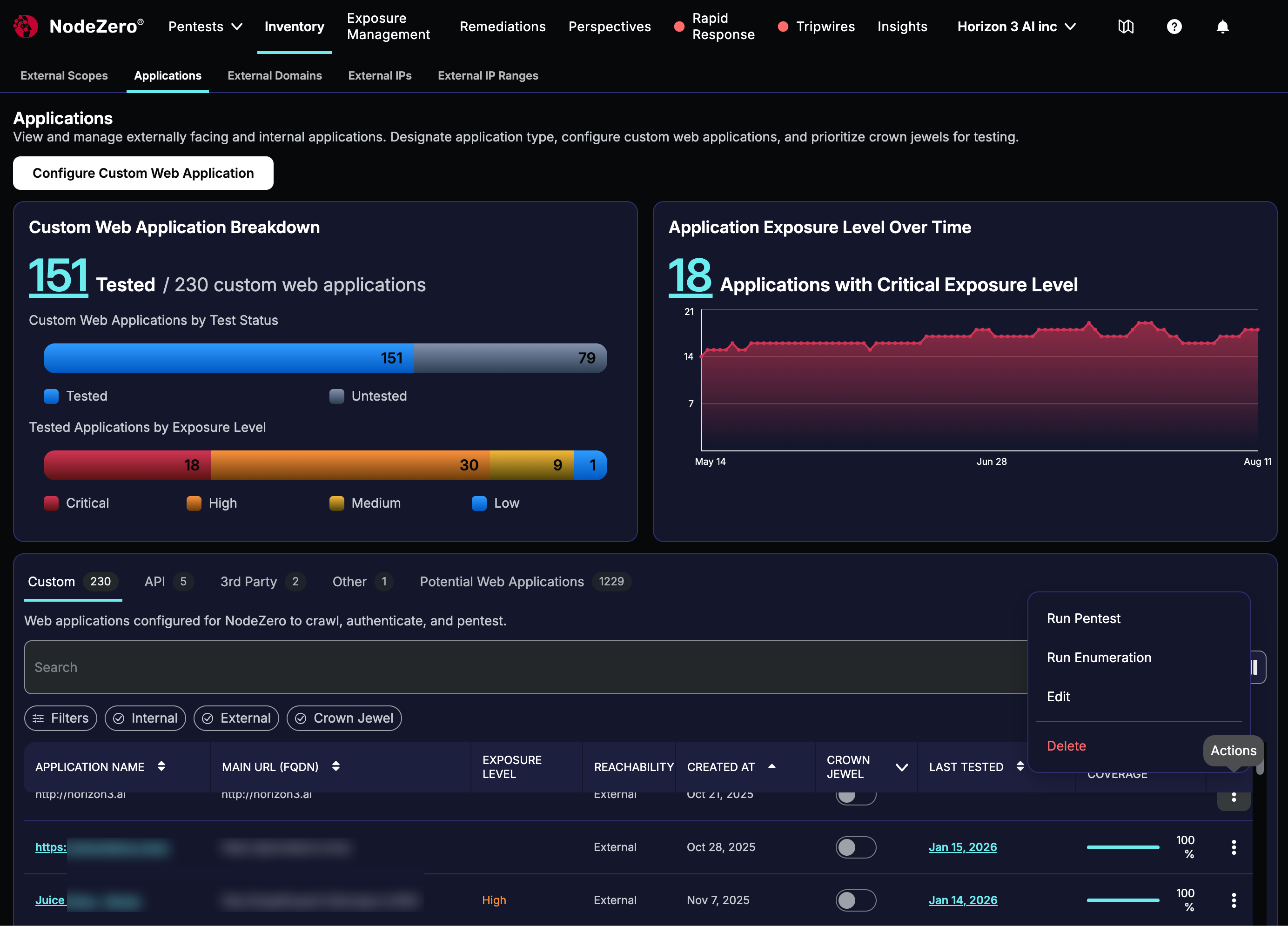Switch to External IP Ranges tab

[488, 75]
